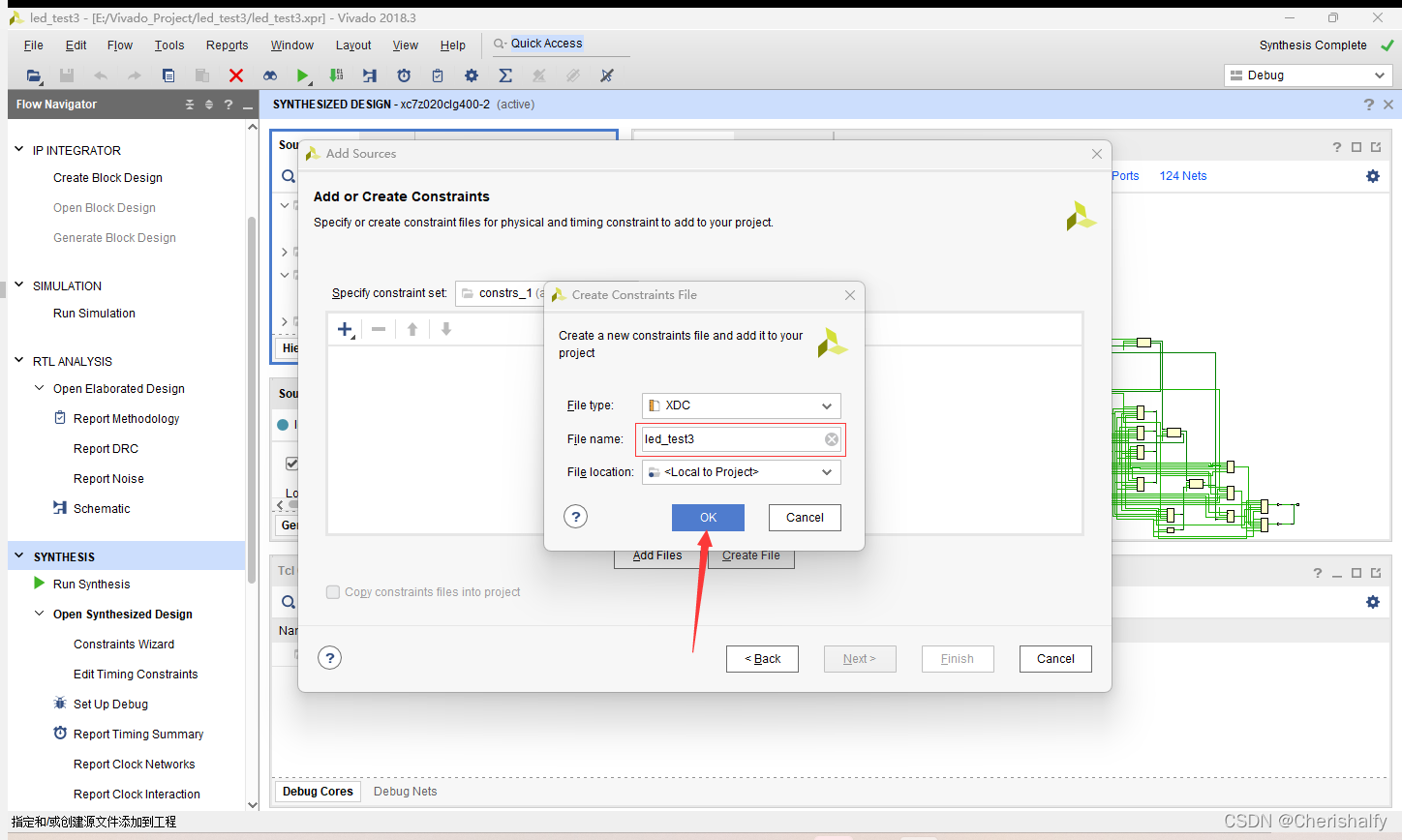The image size is (1402, 840).
Task: Click the plus Add icon in constraints list
Action: coord(346,330)
